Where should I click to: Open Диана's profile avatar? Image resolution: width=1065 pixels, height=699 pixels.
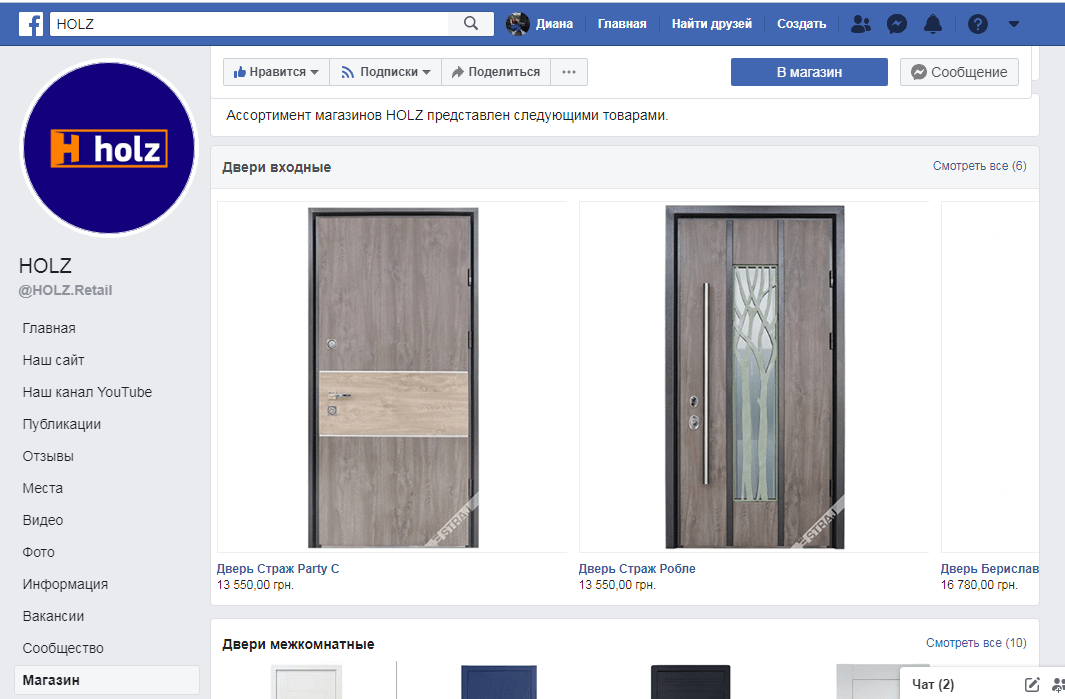(518, 24)
